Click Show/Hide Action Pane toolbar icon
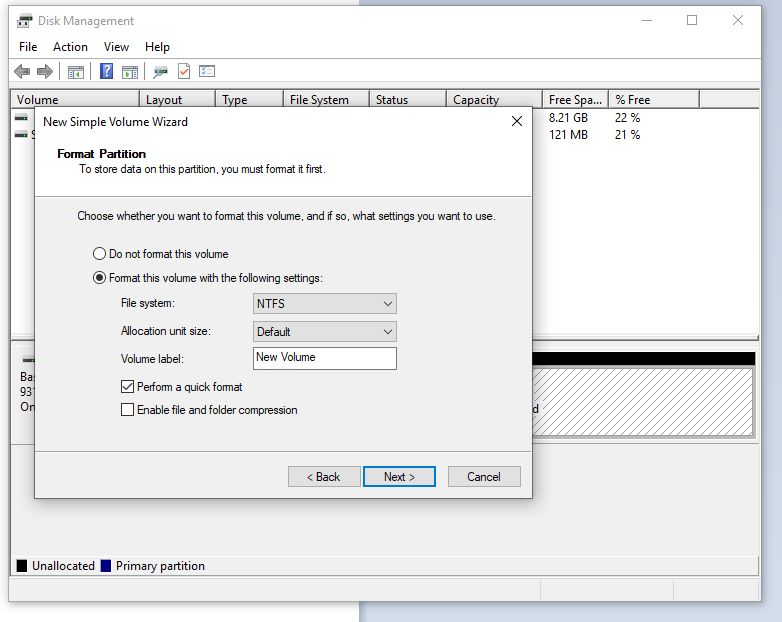Screen dimensions: 782x622 pyautogui.click(x=130, y=72)
